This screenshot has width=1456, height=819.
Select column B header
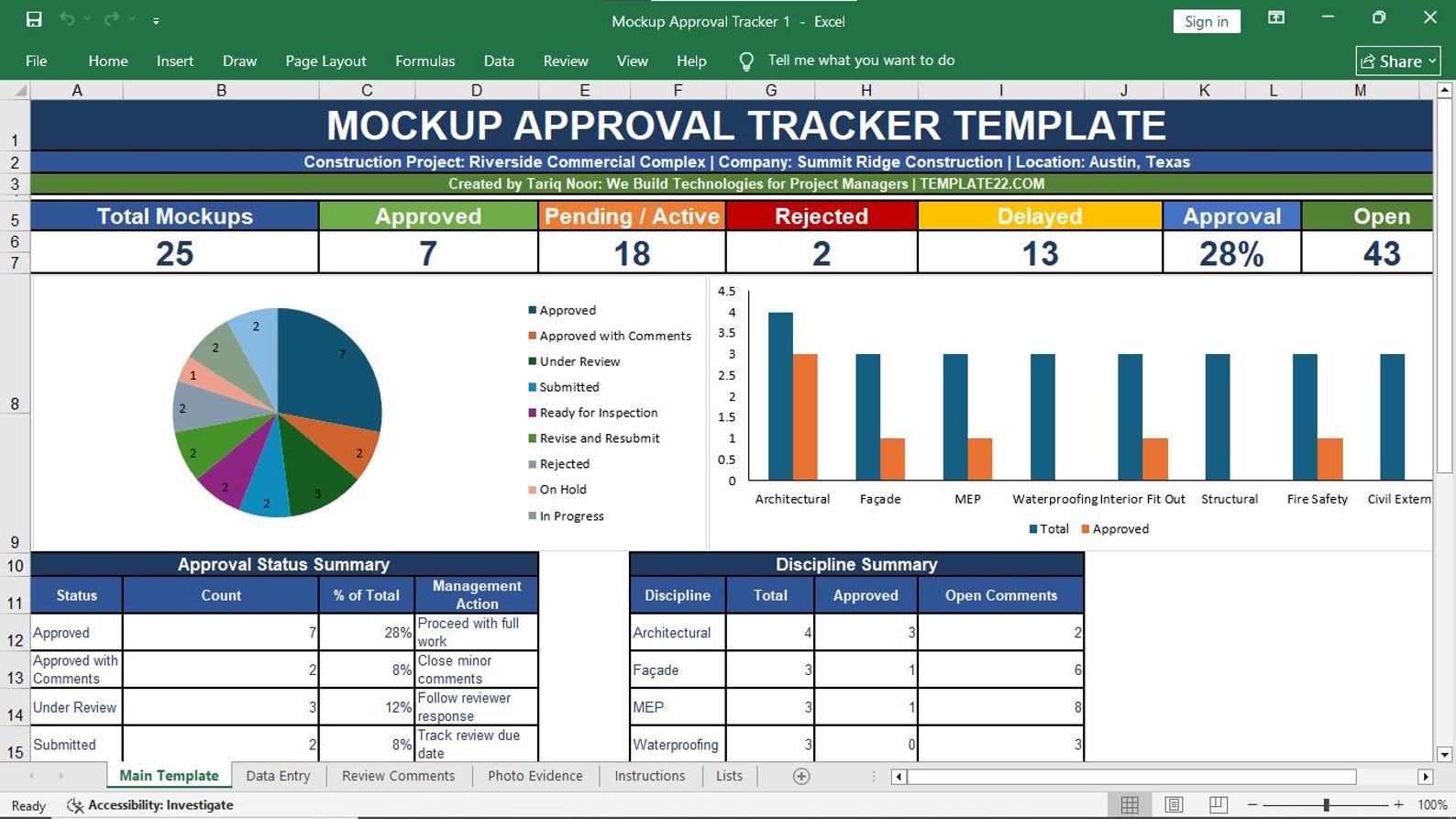[x=221, y=90]
